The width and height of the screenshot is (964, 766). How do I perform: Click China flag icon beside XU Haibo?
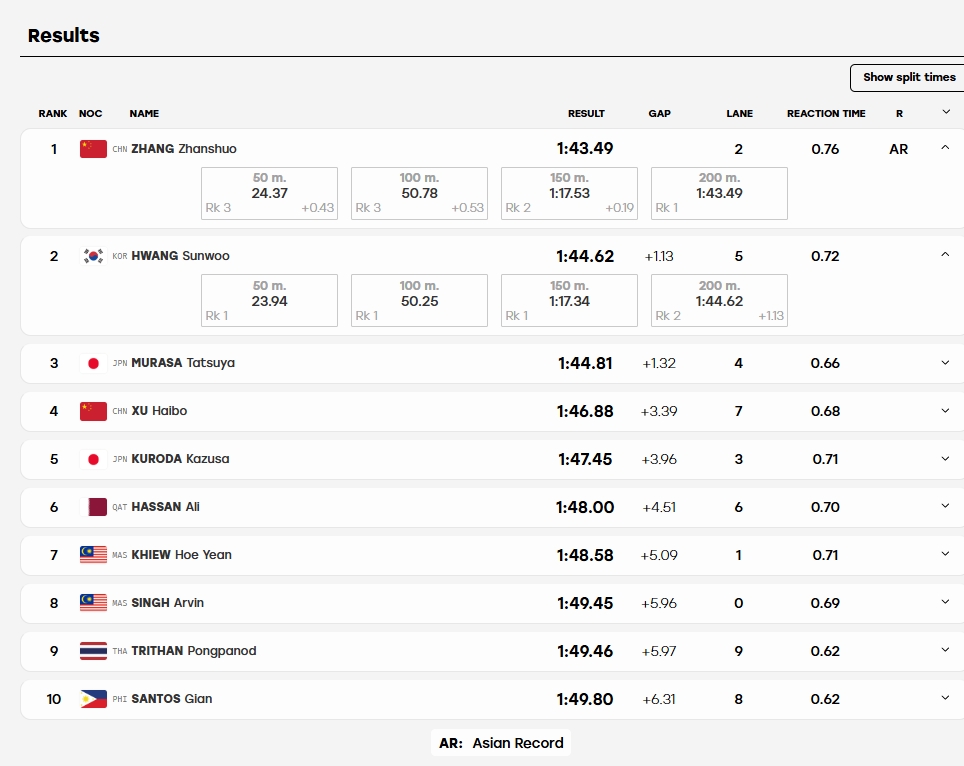(93, 411)
